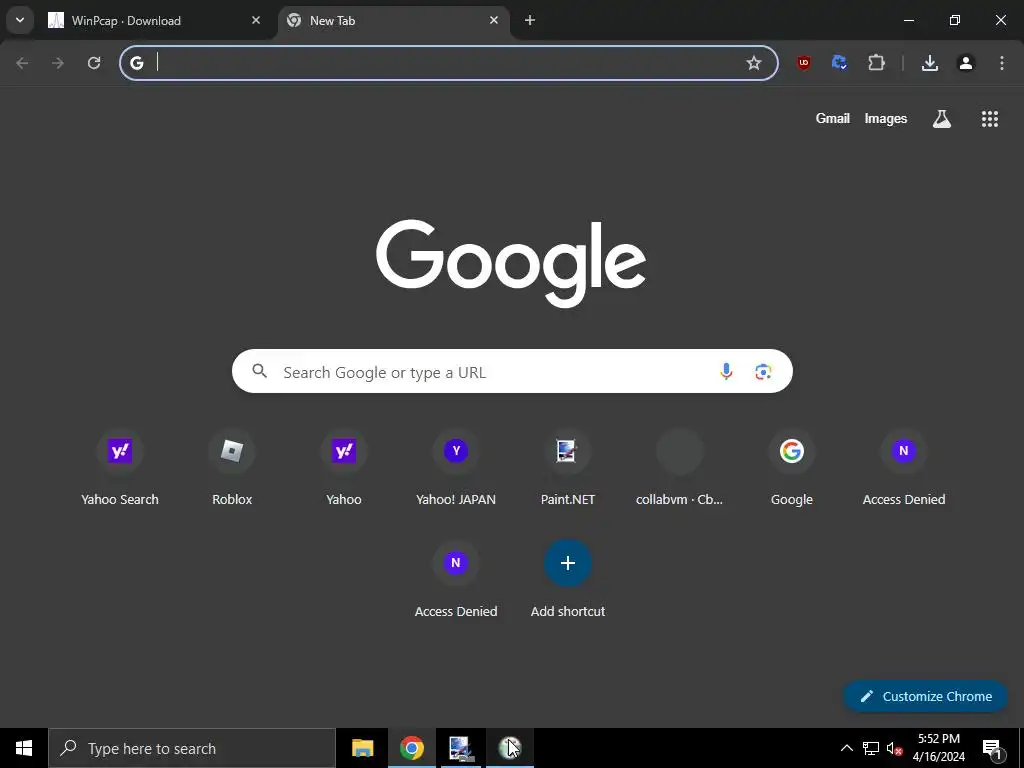Viewport: 1024px width, 768px height.
Task: Open the notification center icon
Action: pyautogui.click(x=992, y=748)
